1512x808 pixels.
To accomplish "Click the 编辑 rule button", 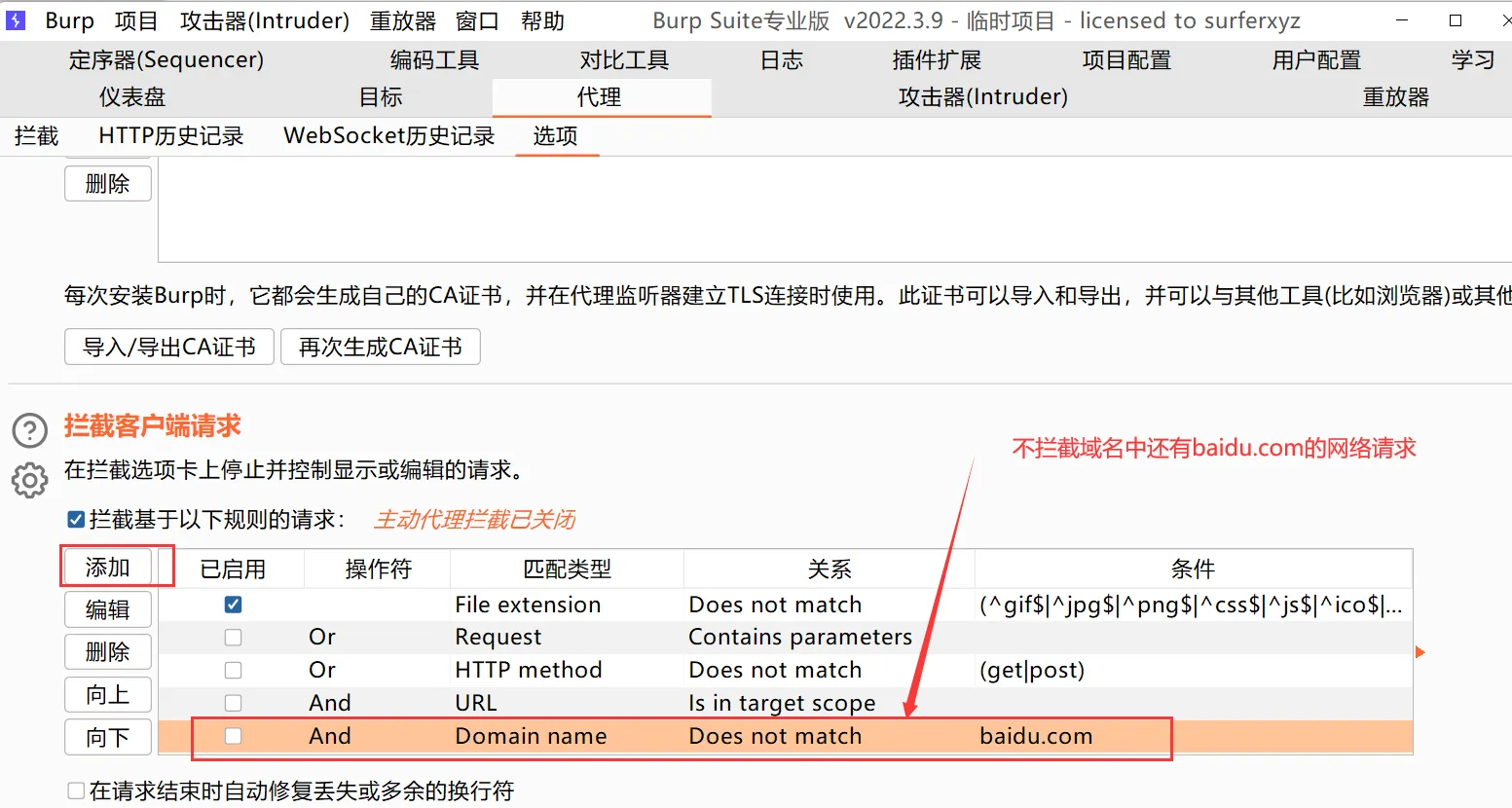I will 108,610.
